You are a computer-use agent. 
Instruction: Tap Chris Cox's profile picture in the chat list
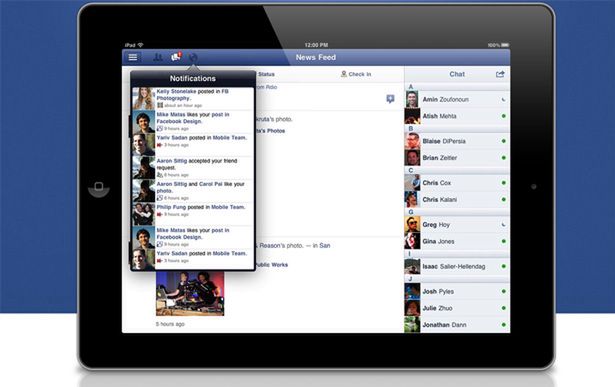click(x=412, y=183)
